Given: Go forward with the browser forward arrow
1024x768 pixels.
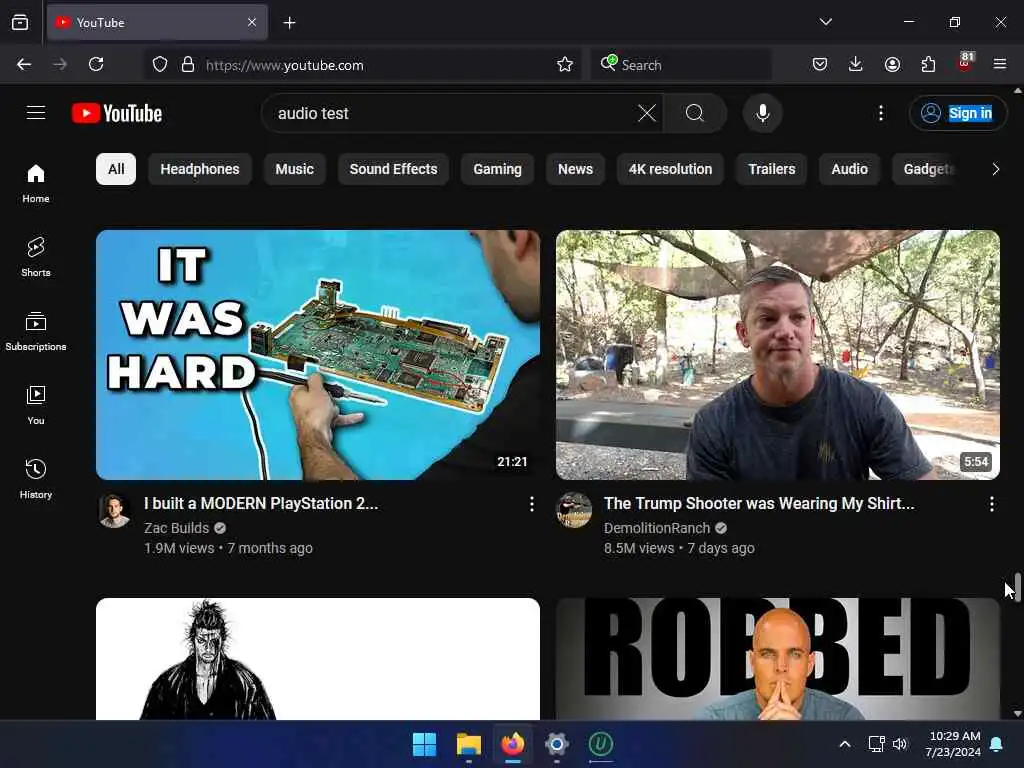Looking at the screenshot, I should (60, 64).
